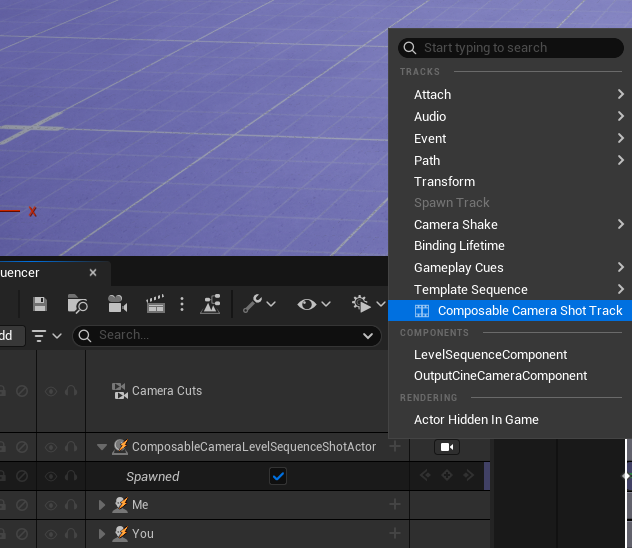Open the Audio submenu
This screenshot has height=548, width=632.
(511, 117)
